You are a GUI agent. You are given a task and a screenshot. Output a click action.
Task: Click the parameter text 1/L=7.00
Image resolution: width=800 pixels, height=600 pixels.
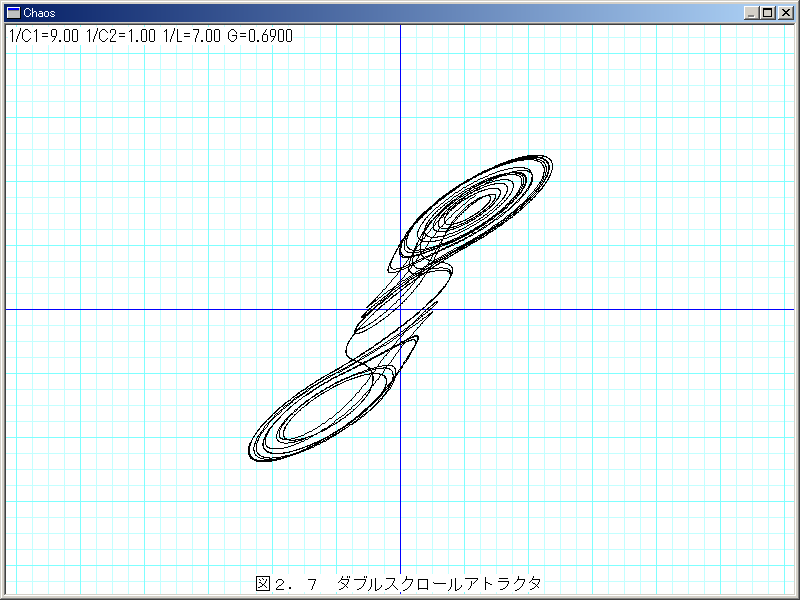(x=192, y=36)
